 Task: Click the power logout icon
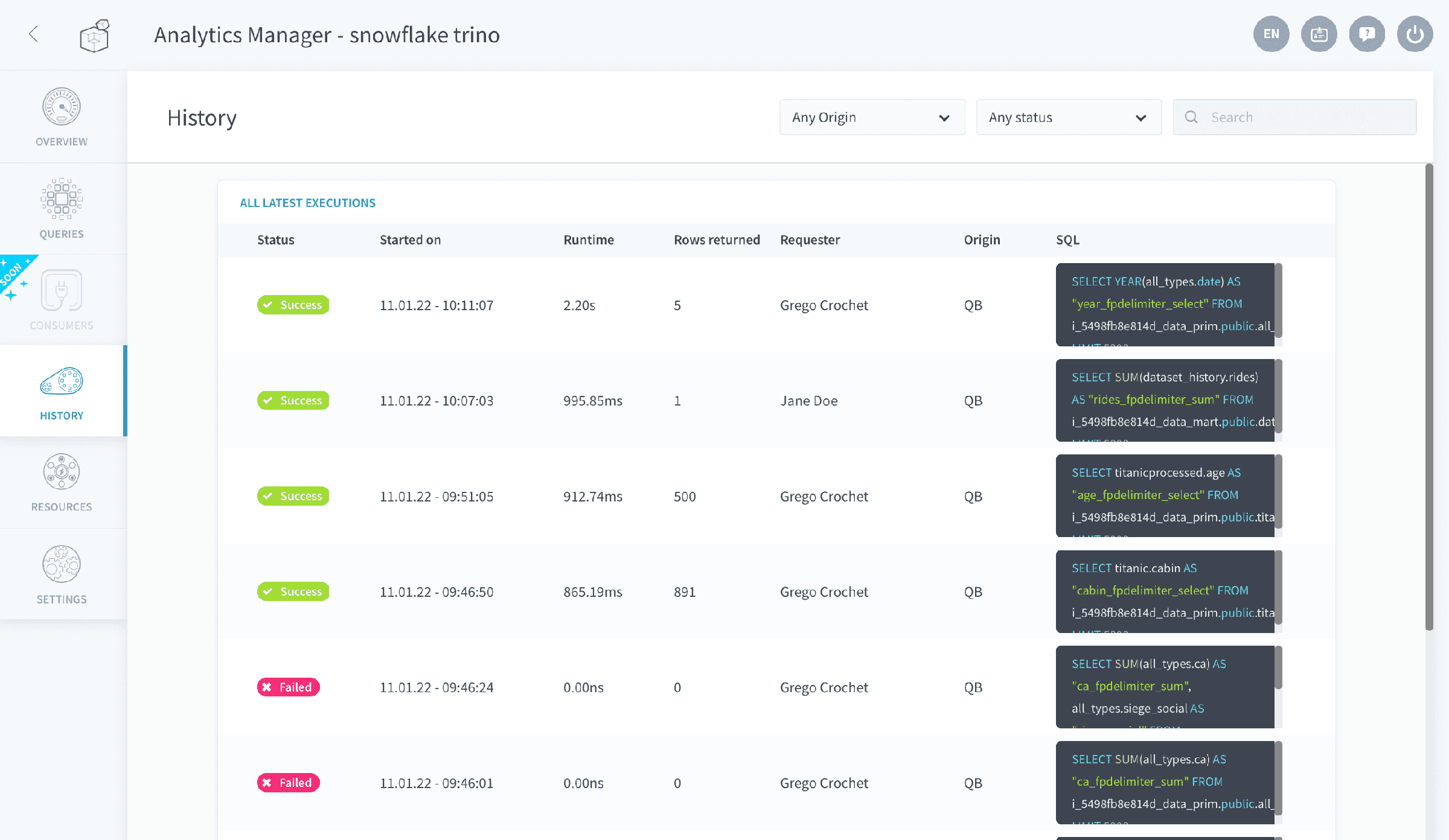coord(1415,34)
